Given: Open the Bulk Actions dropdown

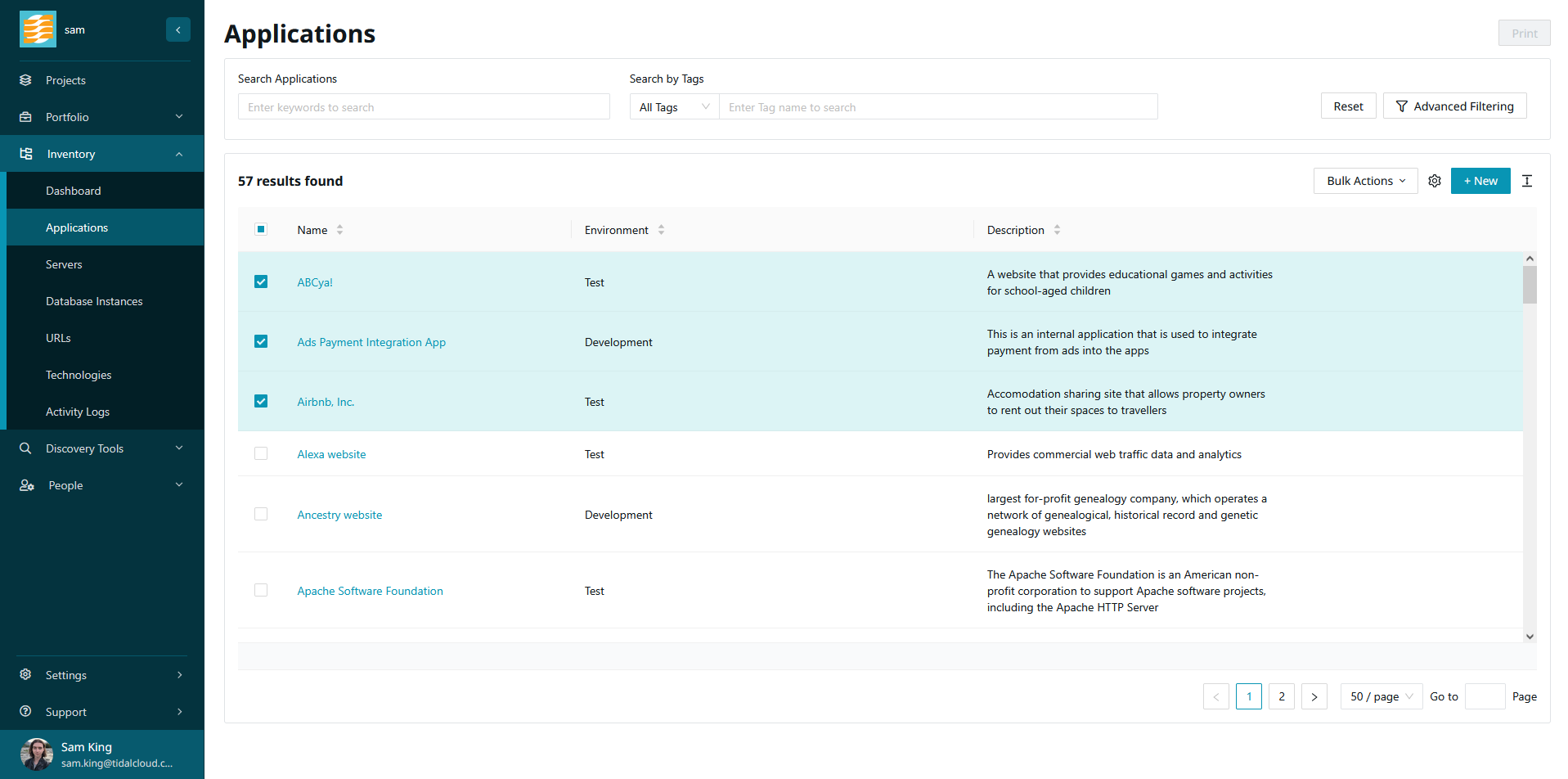Looking at the screenshot, I should click(1365, 181).
